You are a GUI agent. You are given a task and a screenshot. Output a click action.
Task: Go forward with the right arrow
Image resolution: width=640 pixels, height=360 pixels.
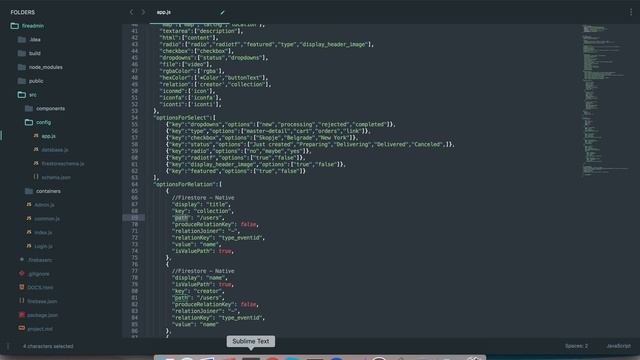coord(143,12)
